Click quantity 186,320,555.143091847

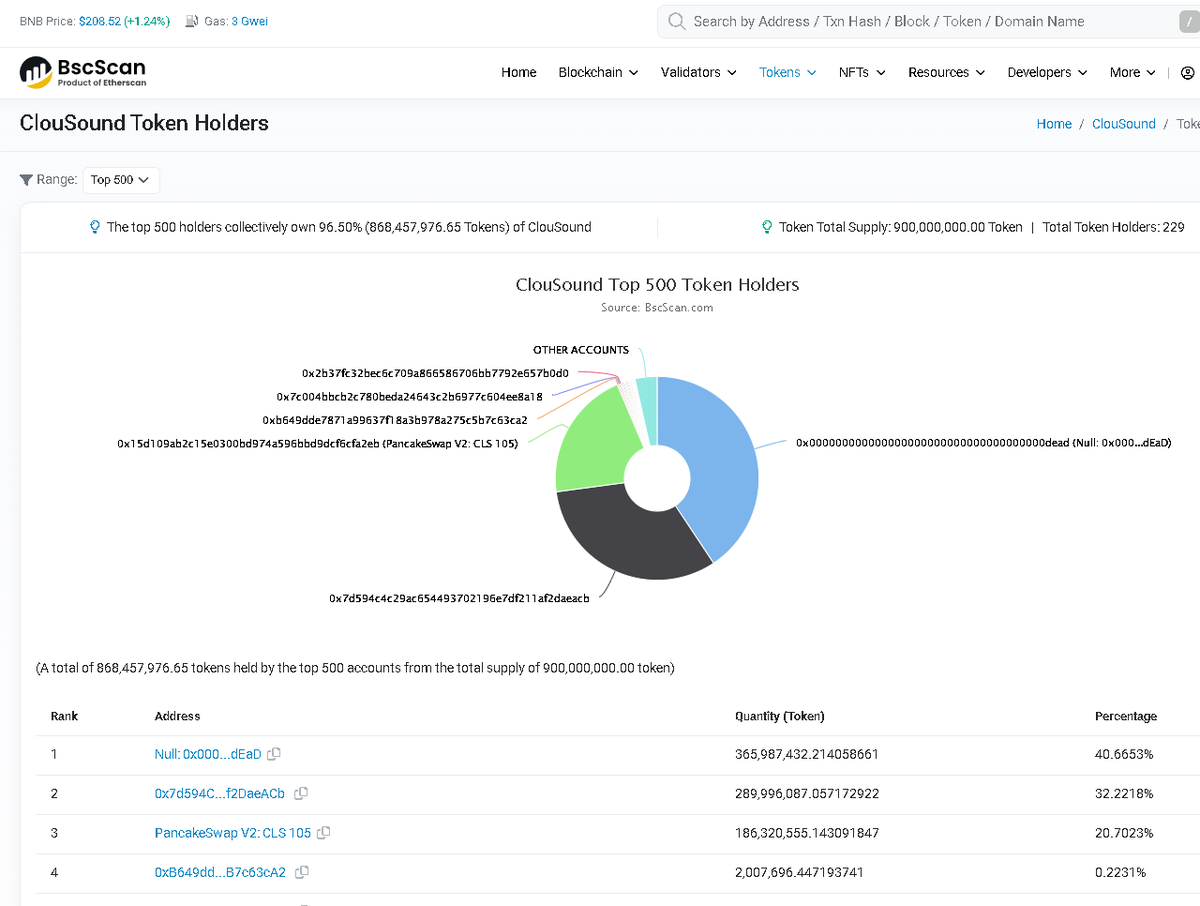tap(807, 833)
